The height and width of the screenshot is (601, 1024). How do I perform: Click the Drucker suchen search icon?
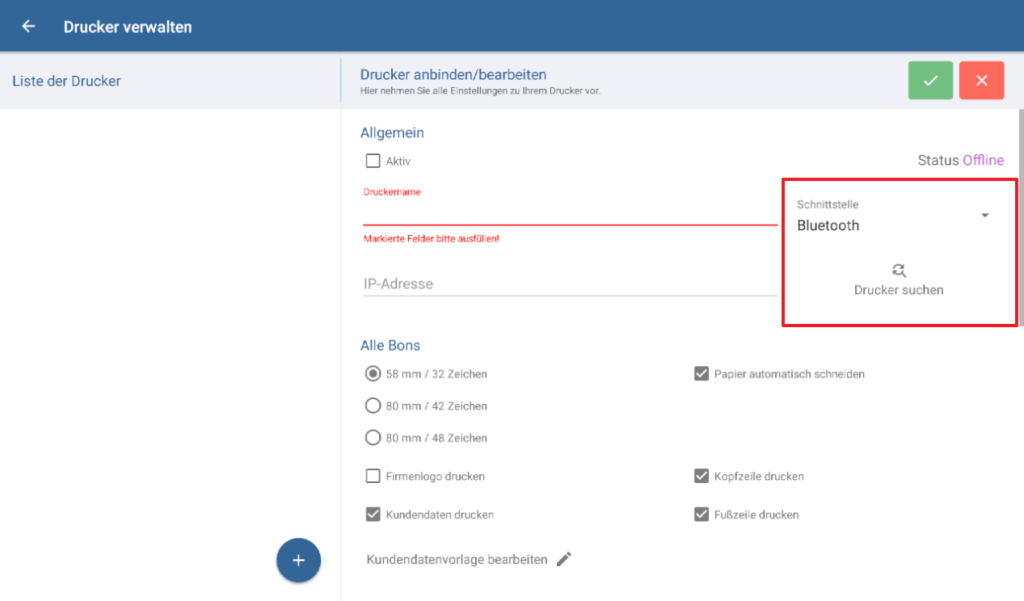click(x=899, y=269)
